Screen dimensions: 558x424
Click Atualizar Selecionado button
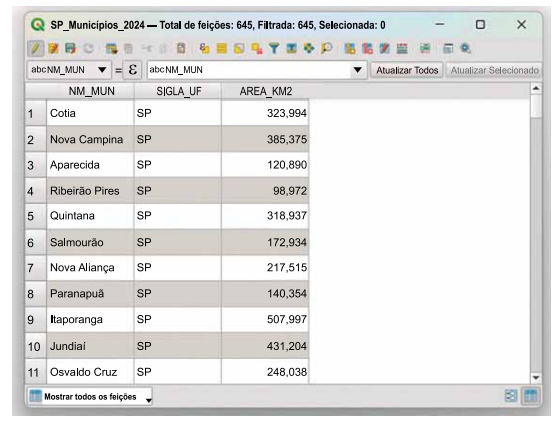[494, 70]
